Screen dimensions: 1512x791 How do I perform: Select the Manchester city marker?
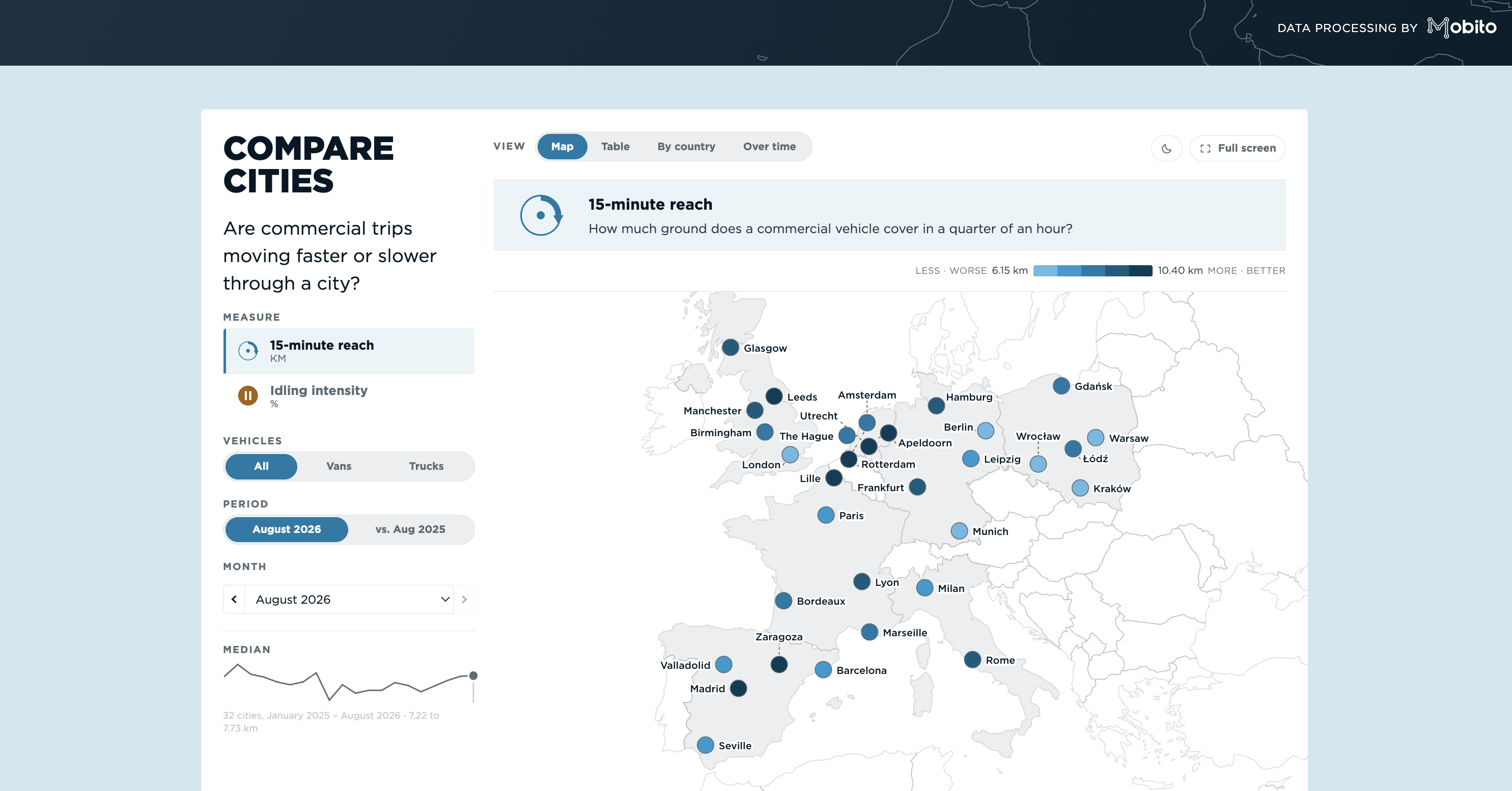click(x=755, y=411)
